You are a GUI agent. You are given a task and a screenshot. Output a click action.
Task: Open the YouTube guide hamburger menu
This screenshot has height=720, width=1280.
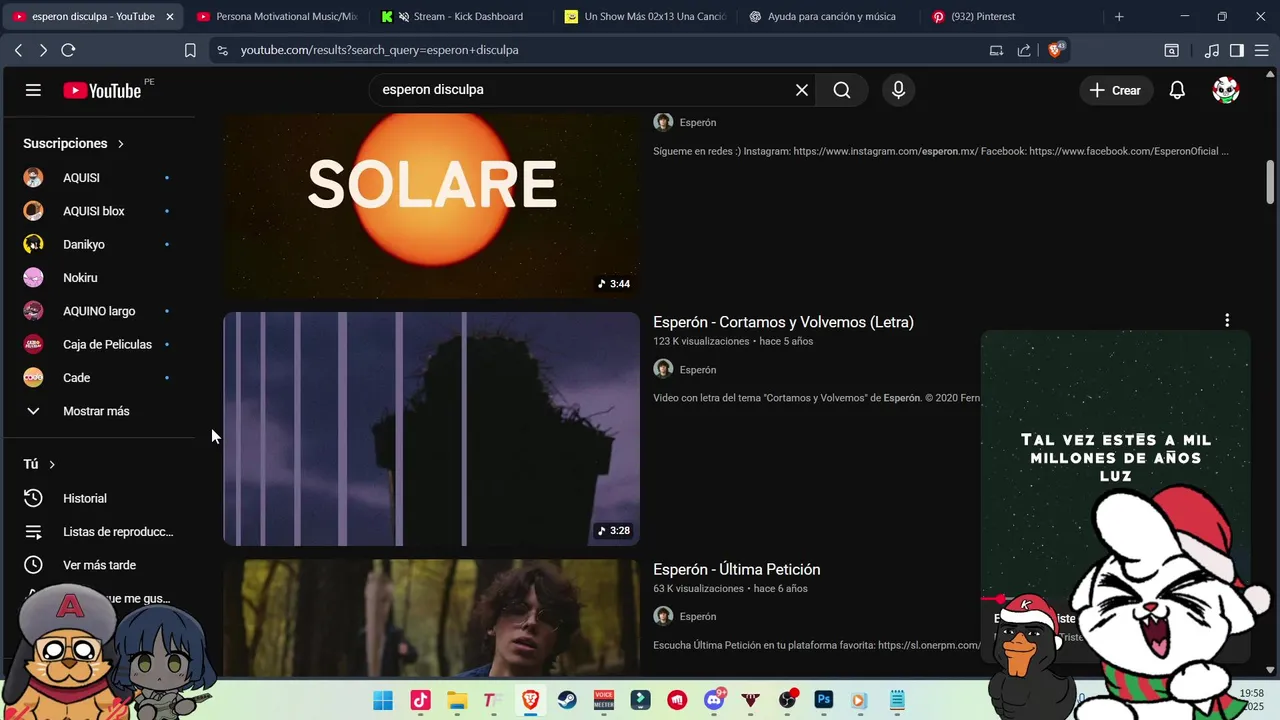point(33,90)
